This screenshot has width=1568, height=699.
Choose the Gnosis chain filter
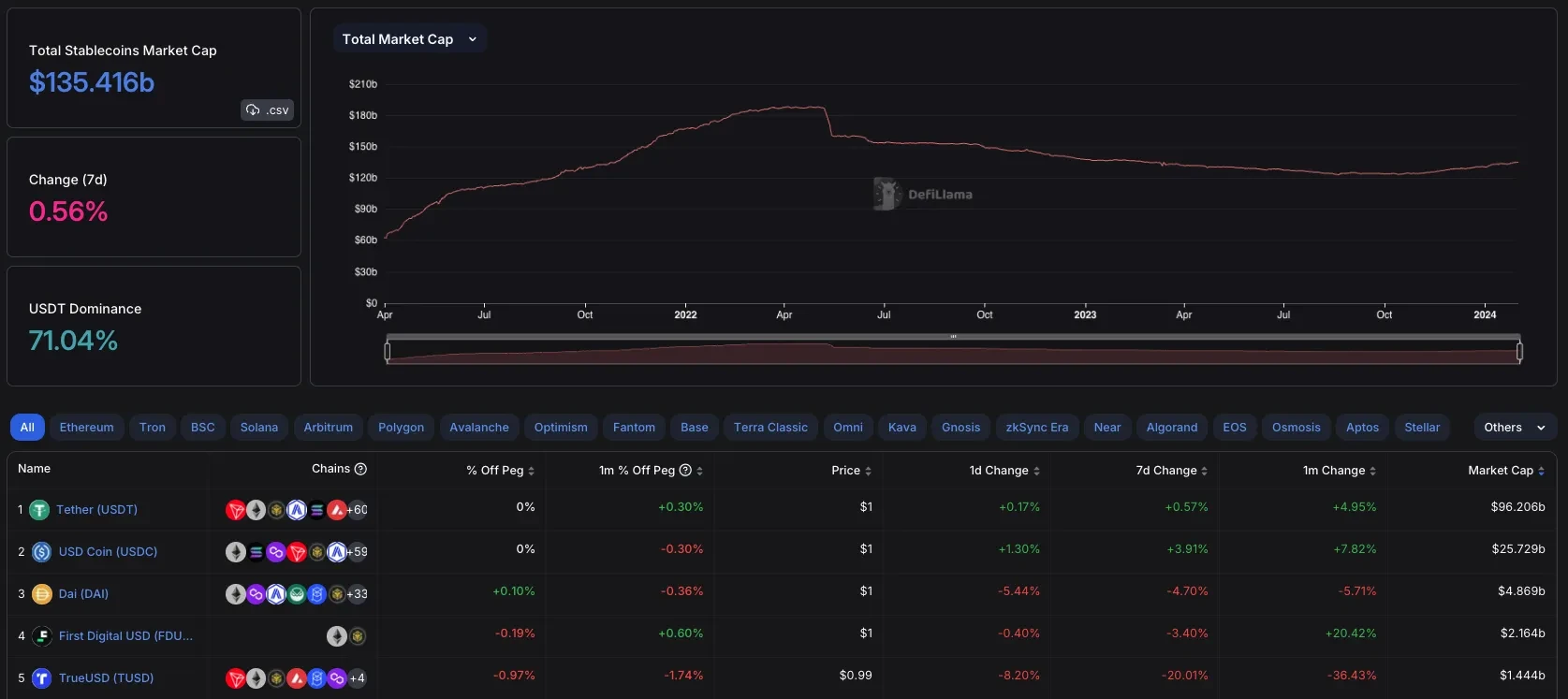coord(960,428)
